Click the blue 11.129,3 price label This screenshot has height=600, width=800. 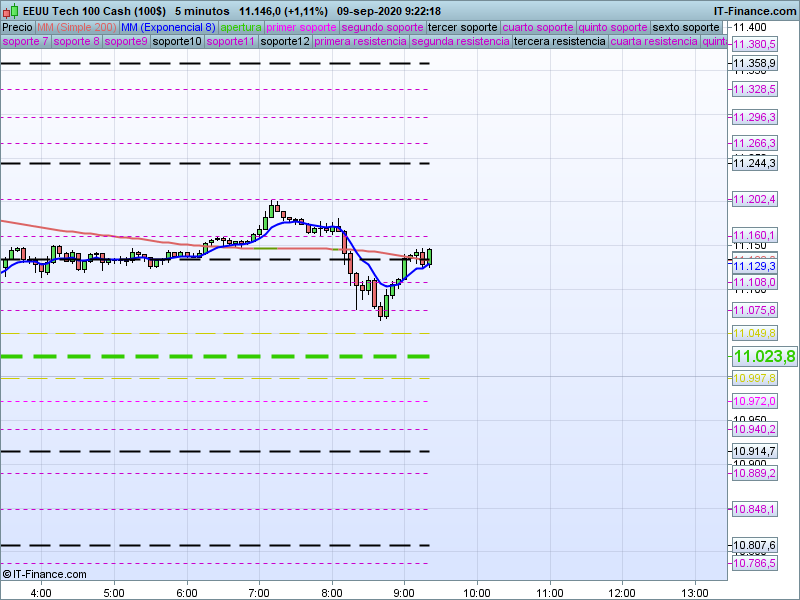pyautogui.click(x=755, y=266)
